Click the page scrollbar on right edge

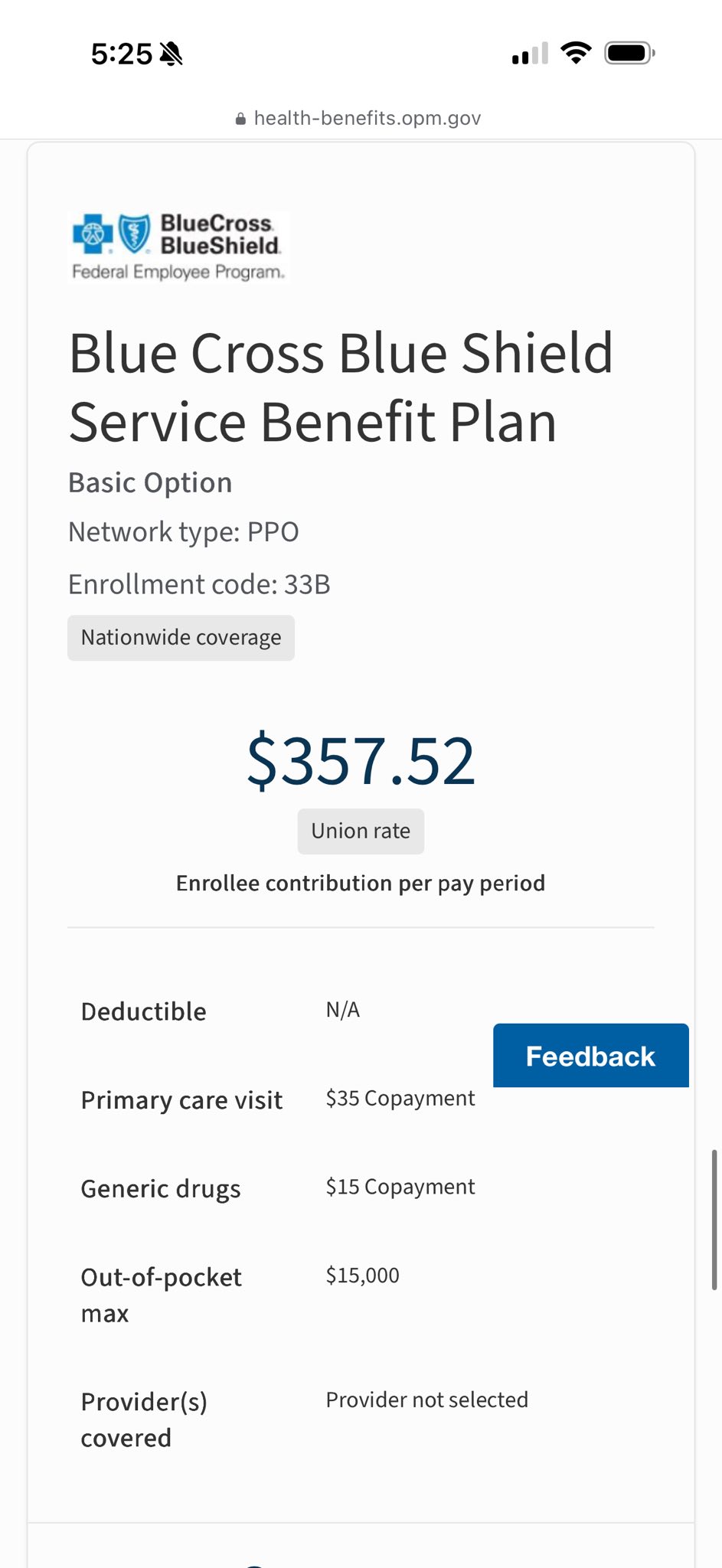714,1220
